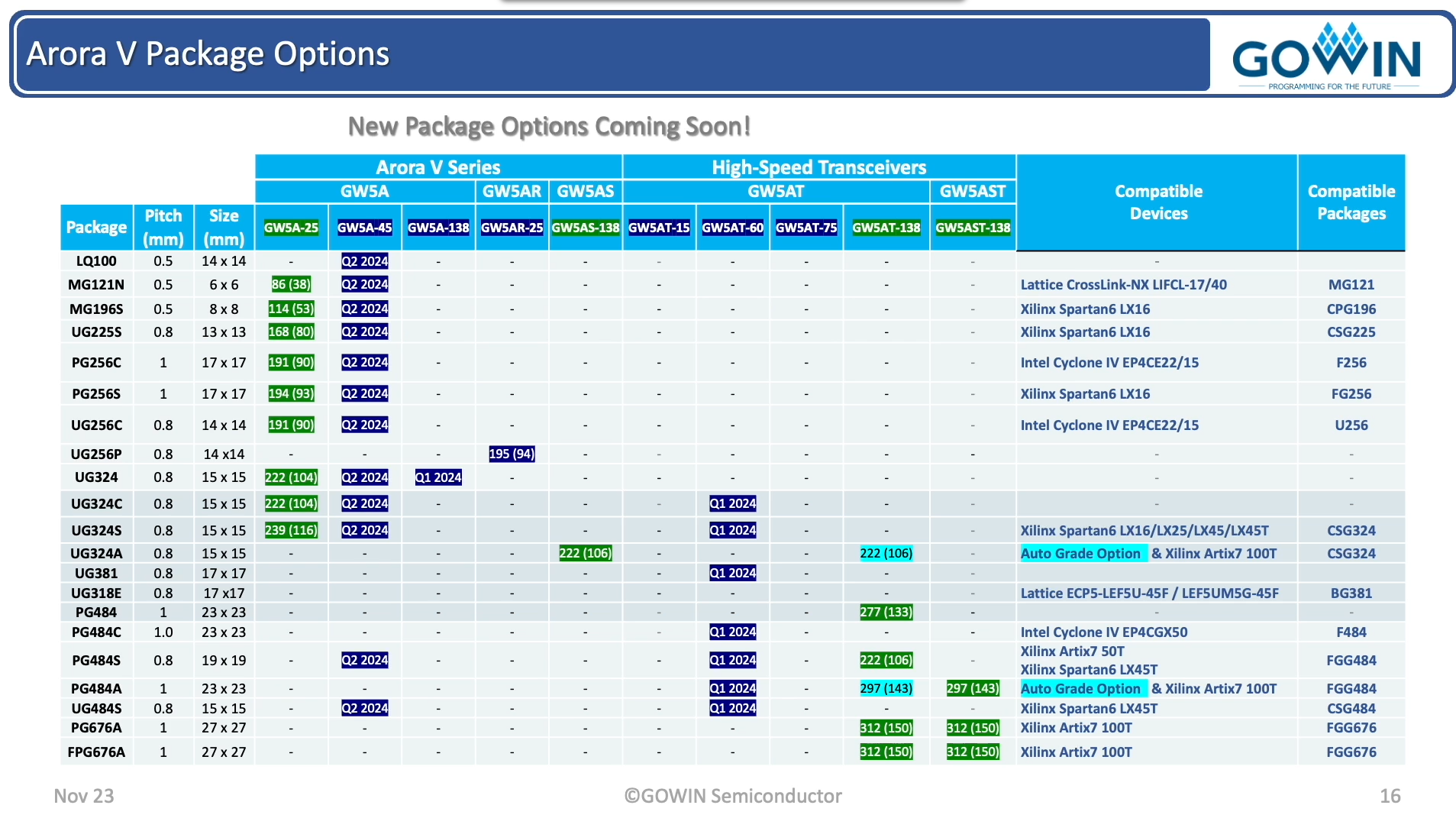The image size is (1456, 818).
Task: Click the UG318E package name
Action: tap(96, 593)
